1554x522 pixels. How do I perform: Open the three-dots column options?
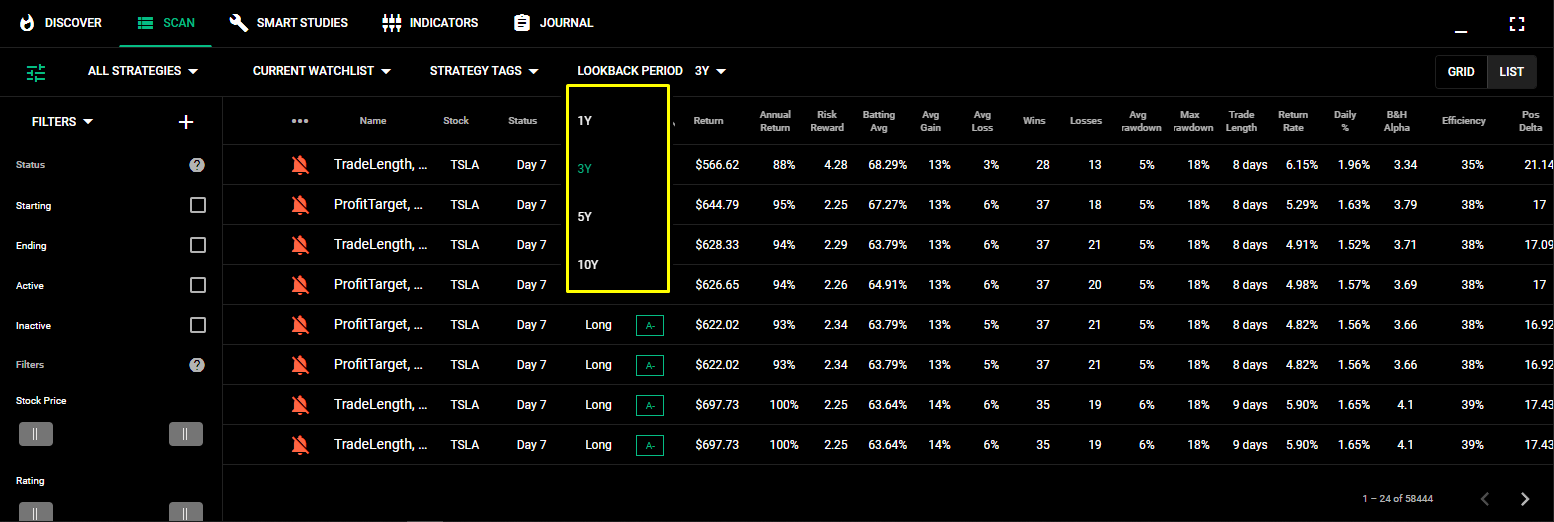tap(300, 121)
